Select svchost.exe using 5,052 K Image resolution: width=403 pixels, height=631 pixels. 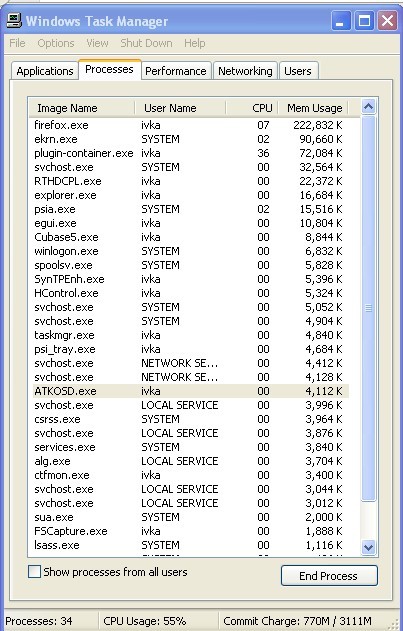tap(189, 307)
